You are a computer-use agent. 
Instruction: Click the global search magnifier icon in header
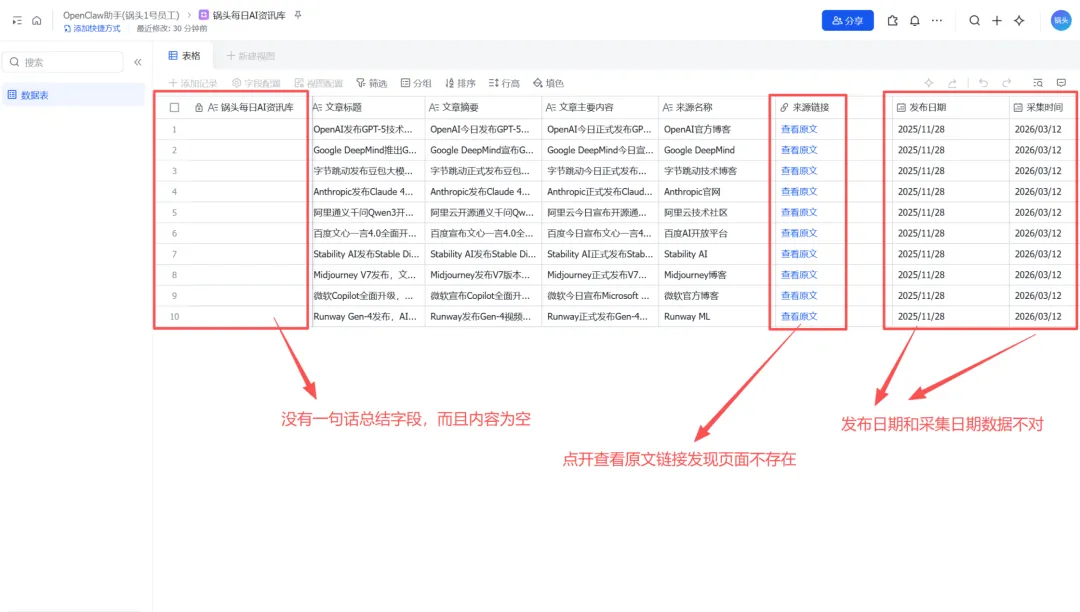click(x=975, y=21)
